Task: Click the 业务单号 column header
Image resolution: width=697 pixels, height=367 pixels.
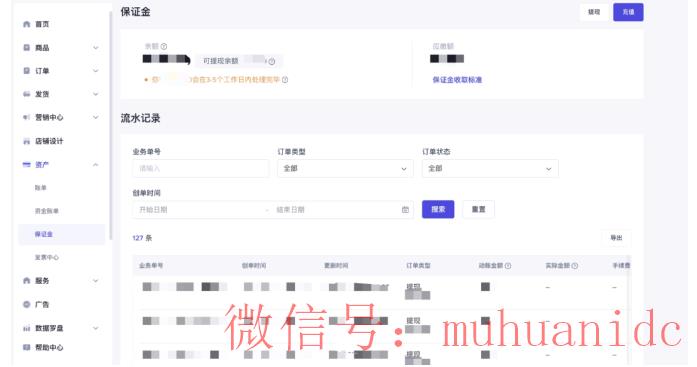Action: (151, 266)
